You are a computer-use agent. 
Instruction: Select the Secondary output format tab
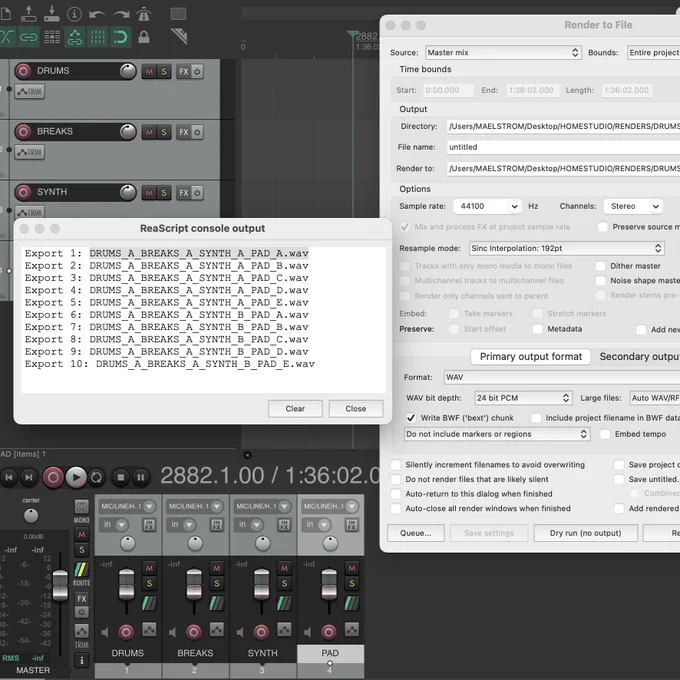(638, 356)
